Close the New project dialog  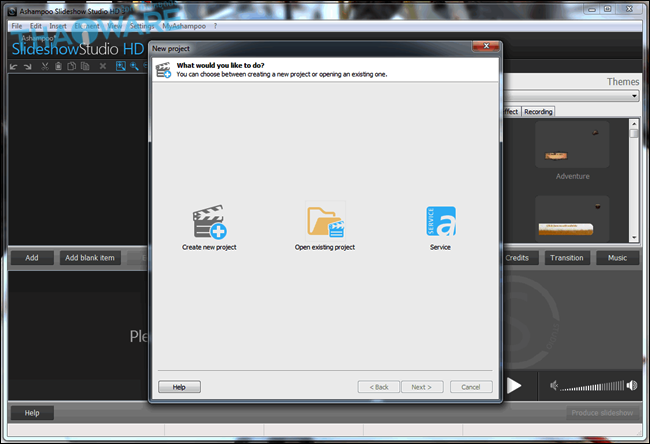486,46
